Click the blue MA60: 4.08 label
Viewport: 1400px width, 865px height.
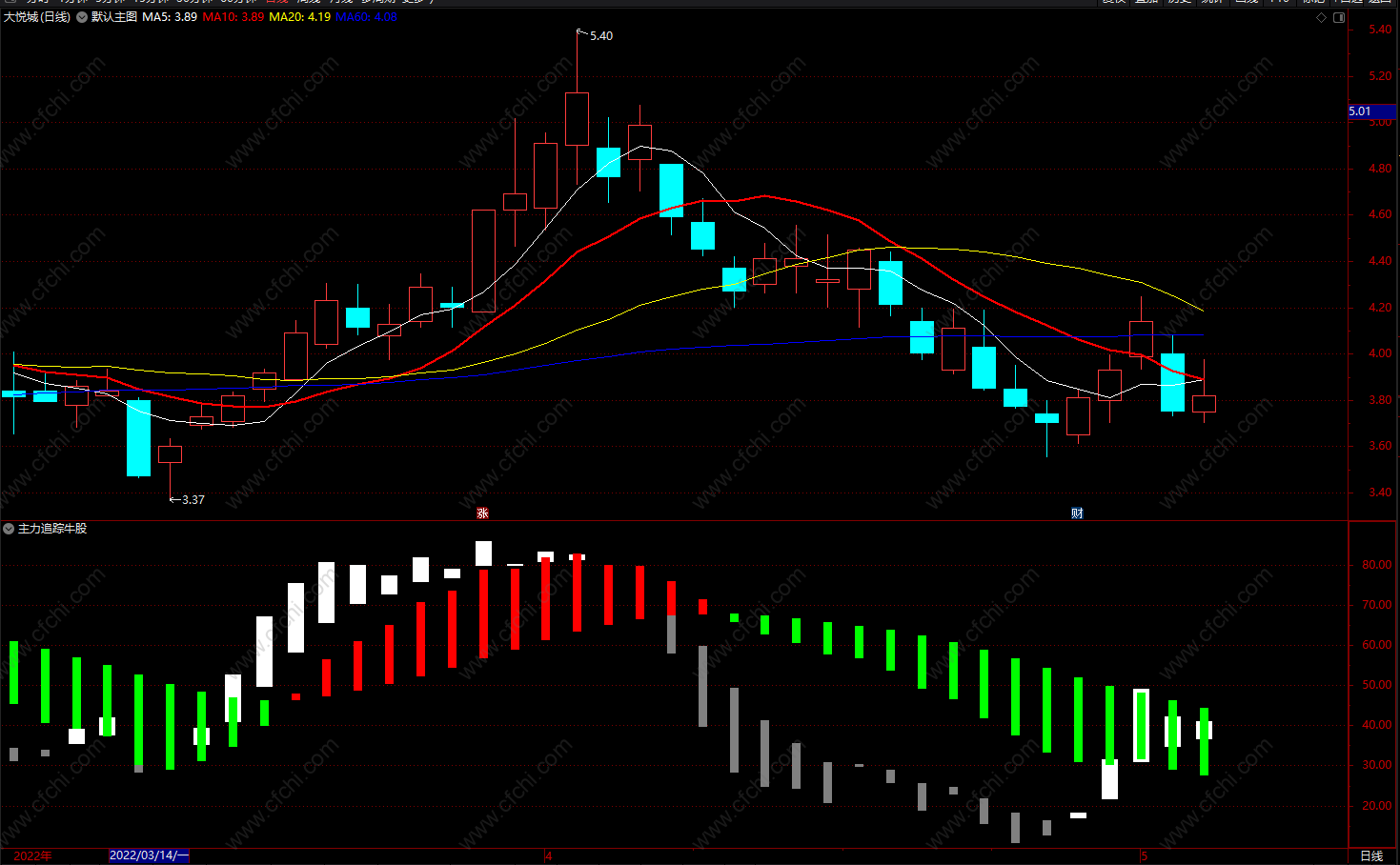pyautogui.click(x=367, y=17)
